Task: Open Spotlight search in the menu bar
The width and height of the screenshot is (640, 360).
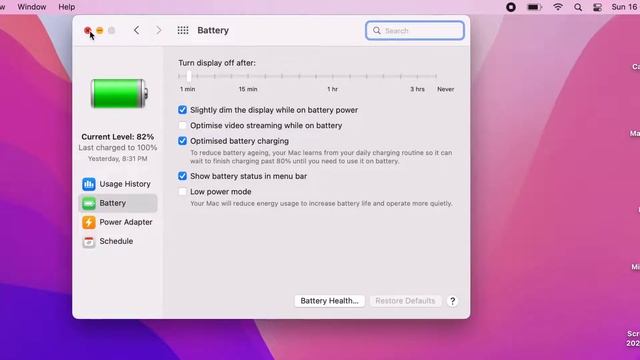Action: click(x=578, y=7)
